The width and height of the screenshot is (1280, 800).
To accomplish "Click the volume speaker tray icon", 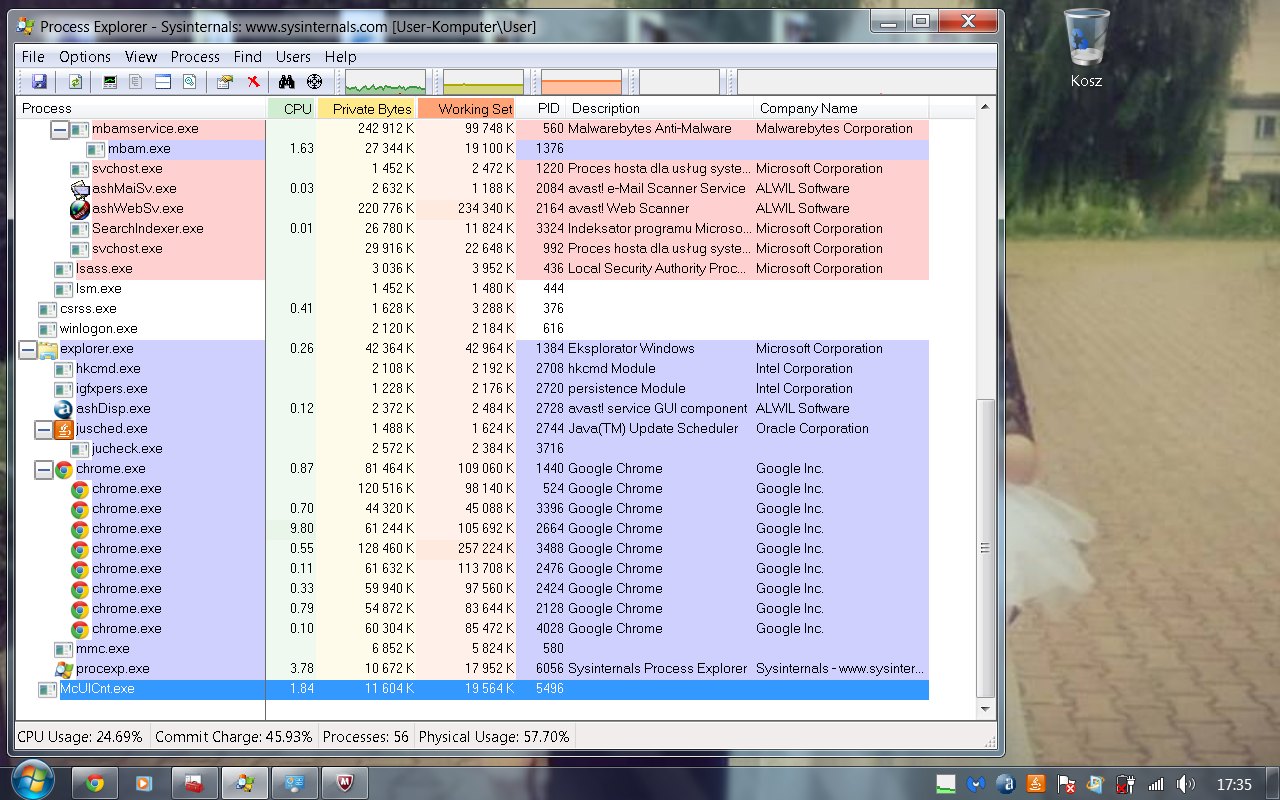I will (1186, 784).
